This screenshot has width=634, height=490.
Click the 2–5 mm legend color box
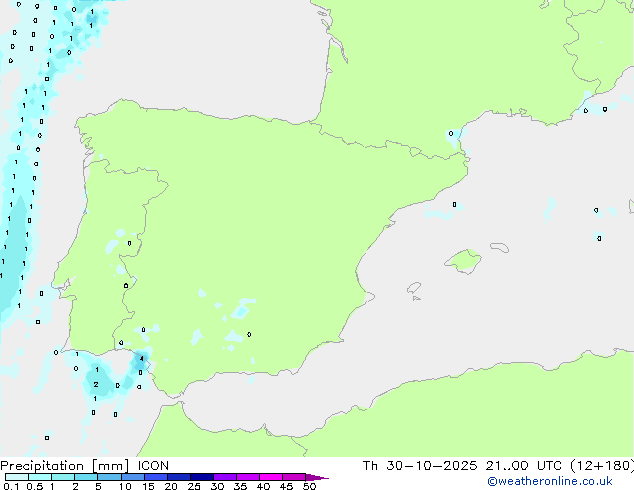tap(86, 477)
